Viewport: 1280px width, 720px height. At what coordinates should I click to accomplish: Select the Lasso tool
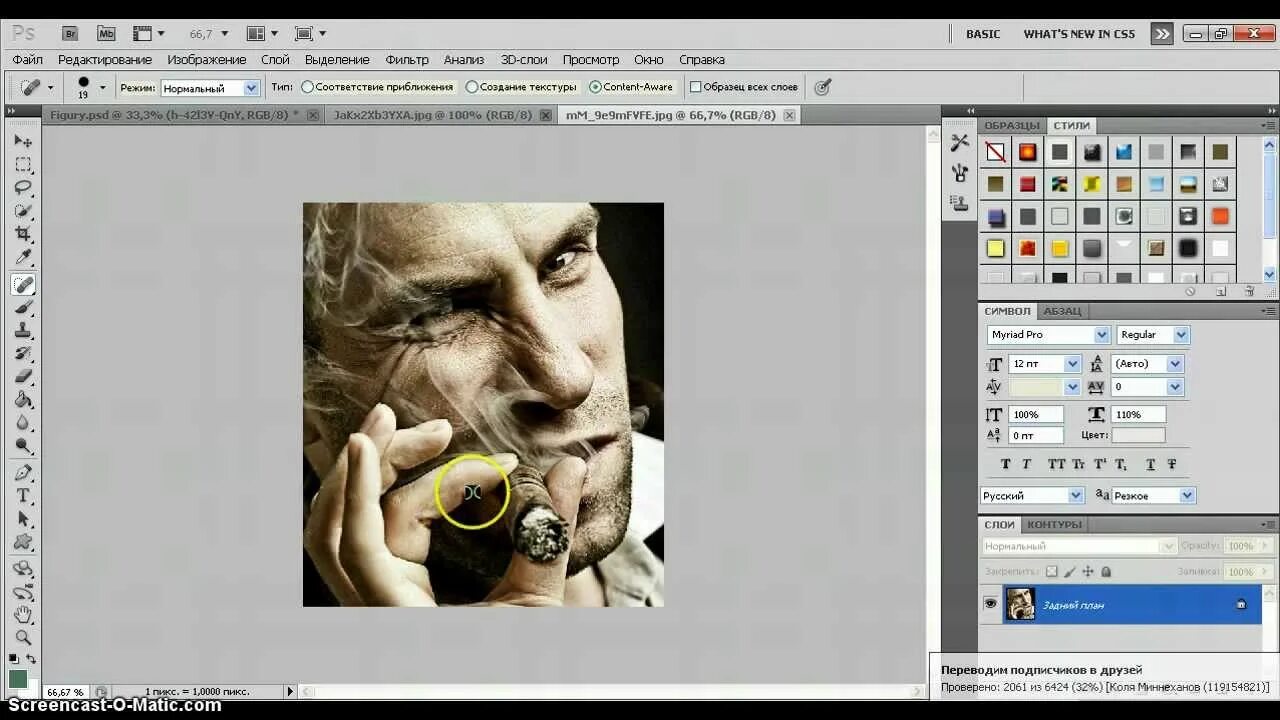pyautogui.click(x=23, y=188)
